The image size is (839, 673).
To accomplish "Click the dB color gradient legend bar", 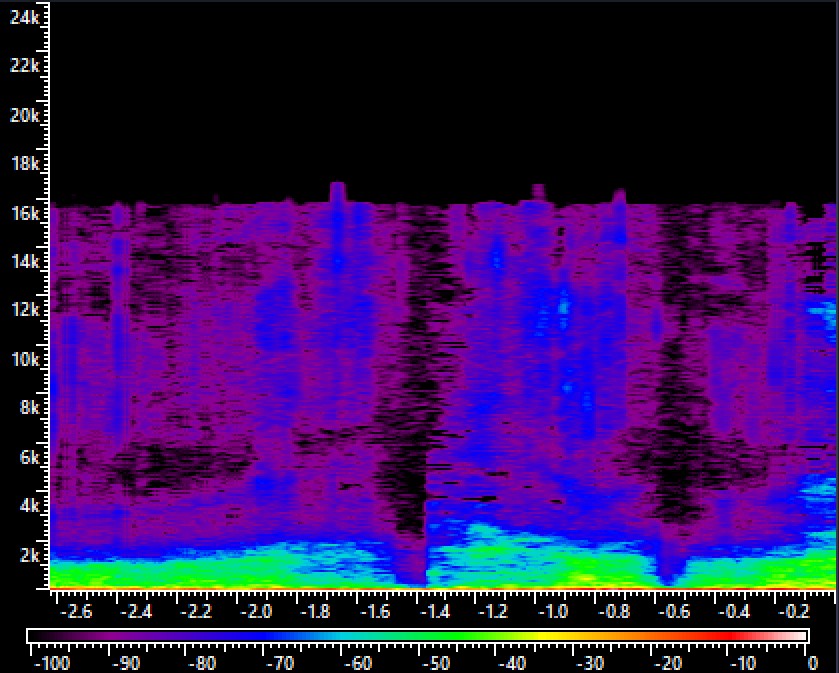I will [x=418, y=636].
